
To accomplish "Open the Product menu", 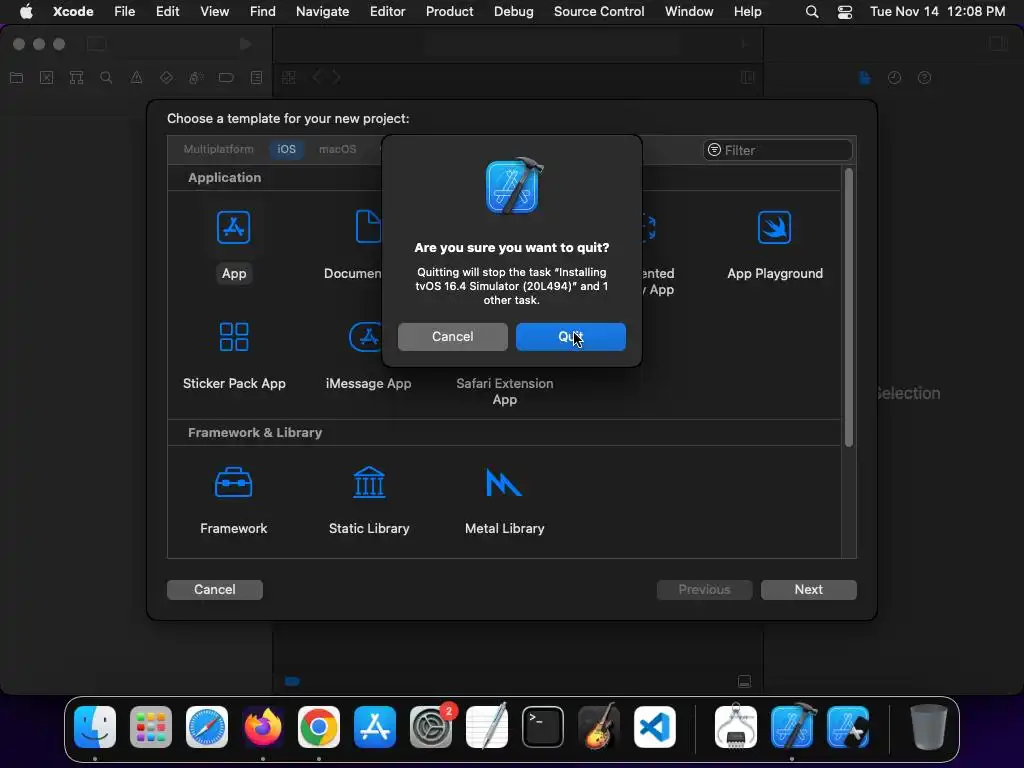I will (449, 11).
